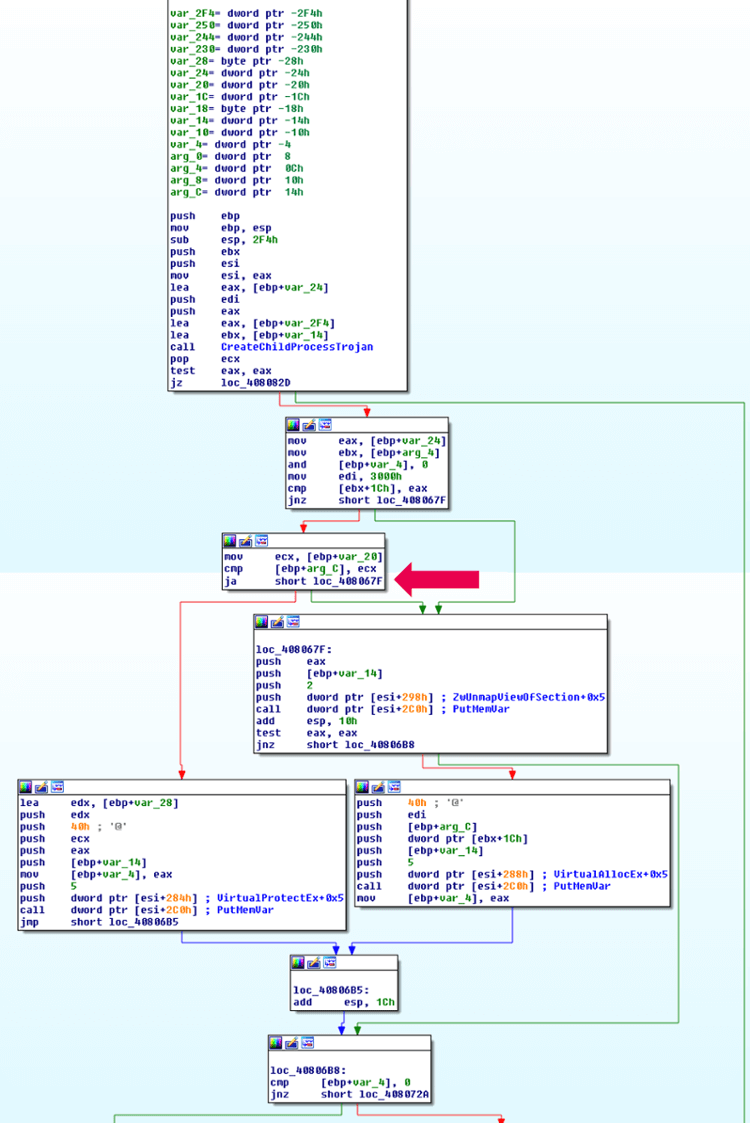Click group icon on 'mov ecx, [ebp+var_20]' node
Viewport: 750px width, 1123px height.
coord(261,540)
